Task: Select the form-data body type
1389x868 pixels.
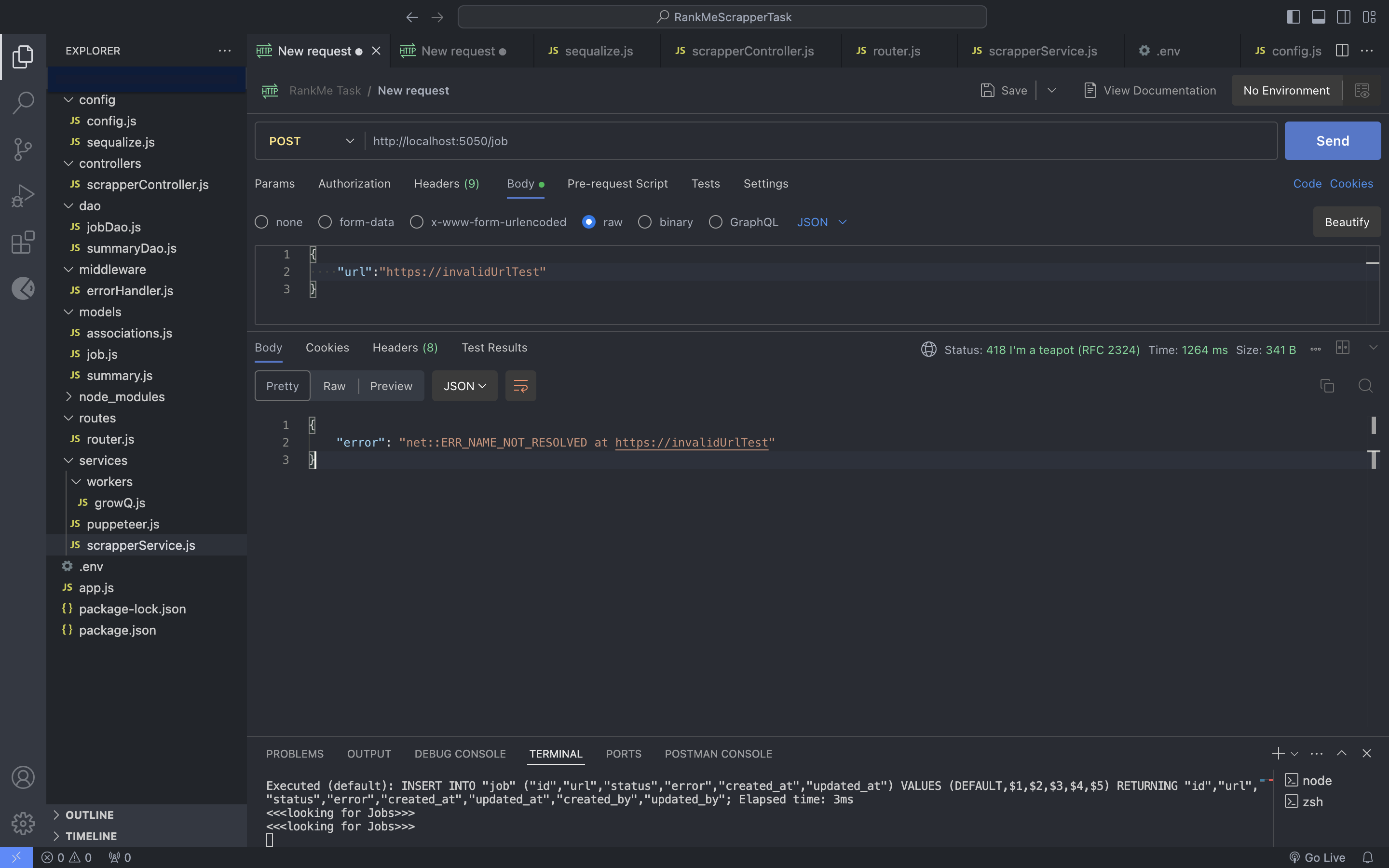Action: pos(325,222)
